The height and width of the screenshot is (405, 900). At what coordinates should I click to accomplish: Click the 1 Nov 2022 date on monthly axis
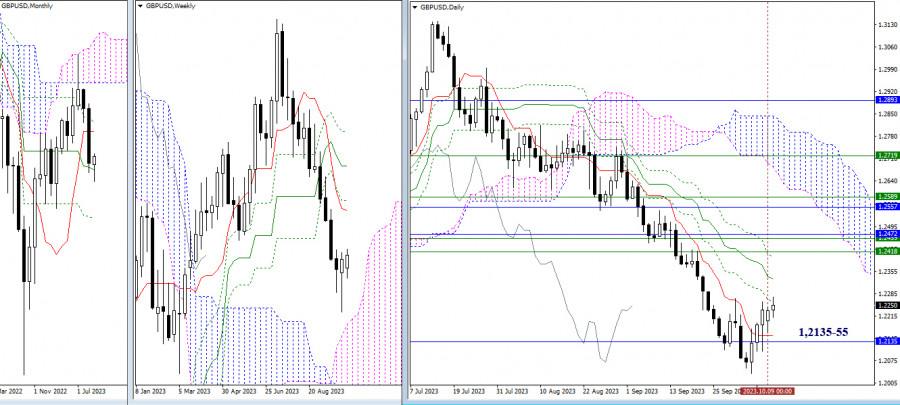[51, 391]
